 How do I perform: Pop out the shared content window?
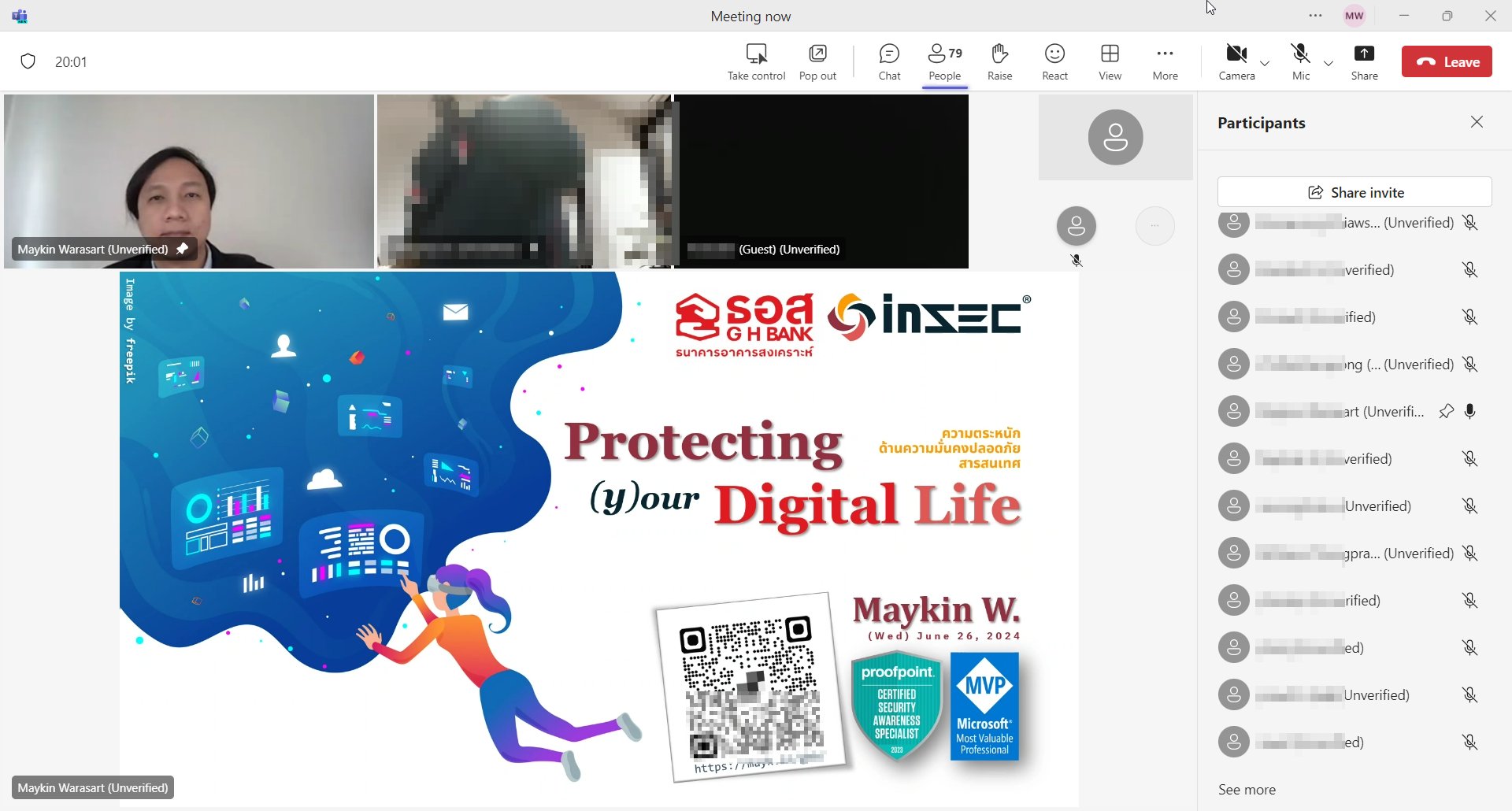click(817, 61)
